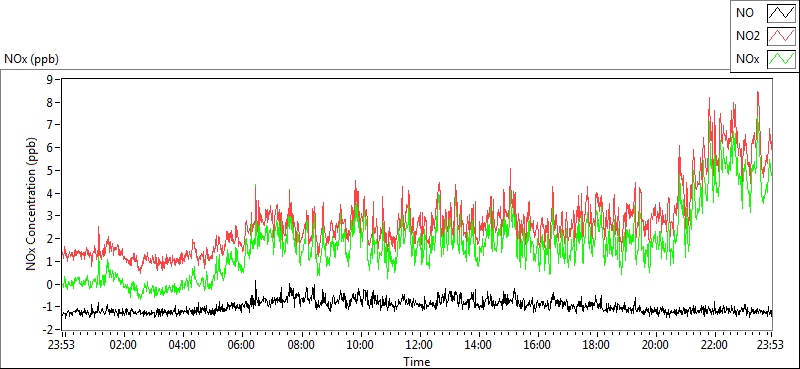
Task: Click the 9 maximum y-axis value
Action: point(49,79)
